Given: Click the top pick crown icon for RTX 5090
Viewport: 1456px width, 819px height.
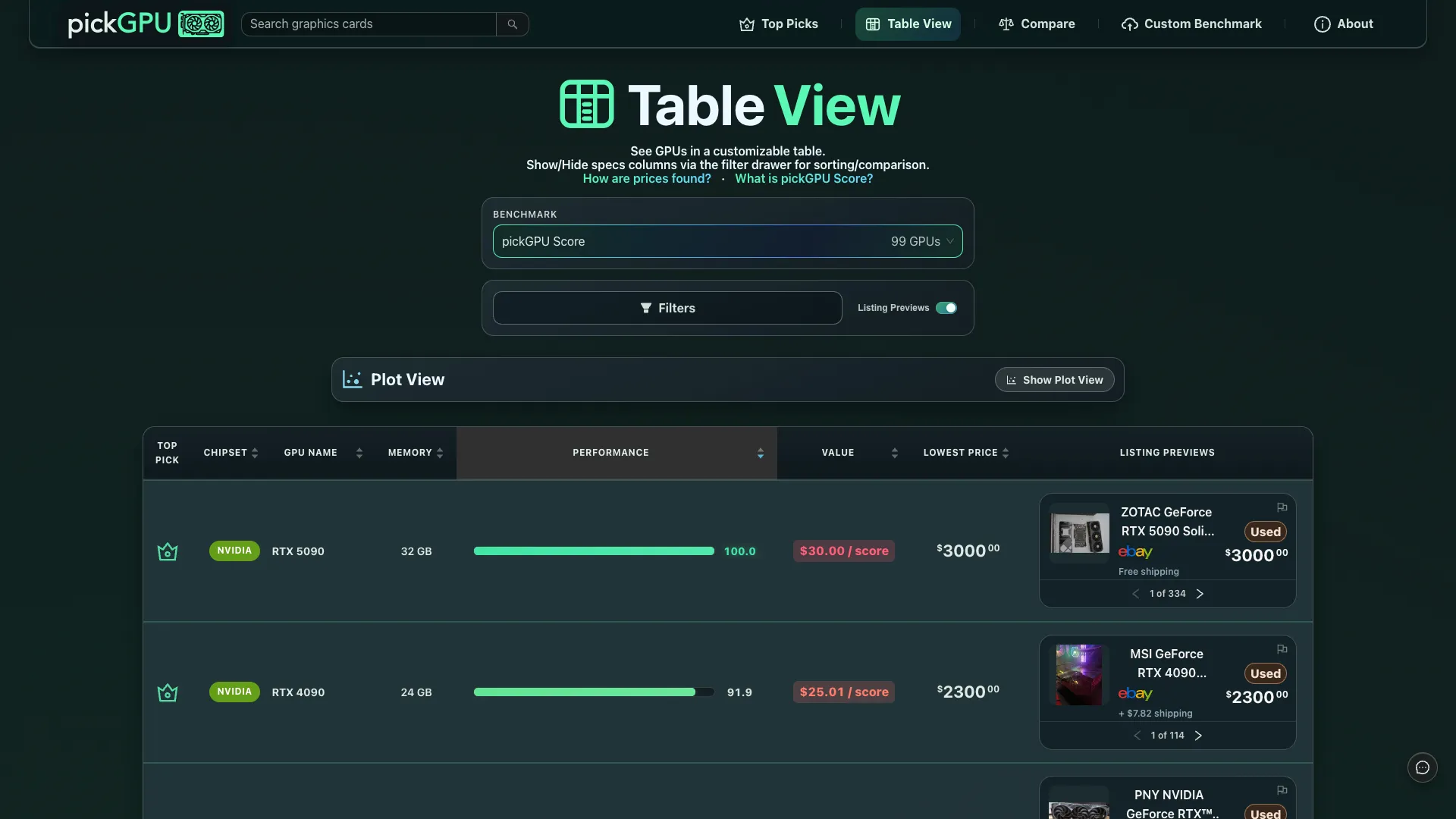Looking at the screenshot, I should pyautogui.click(x=168, y=551).
